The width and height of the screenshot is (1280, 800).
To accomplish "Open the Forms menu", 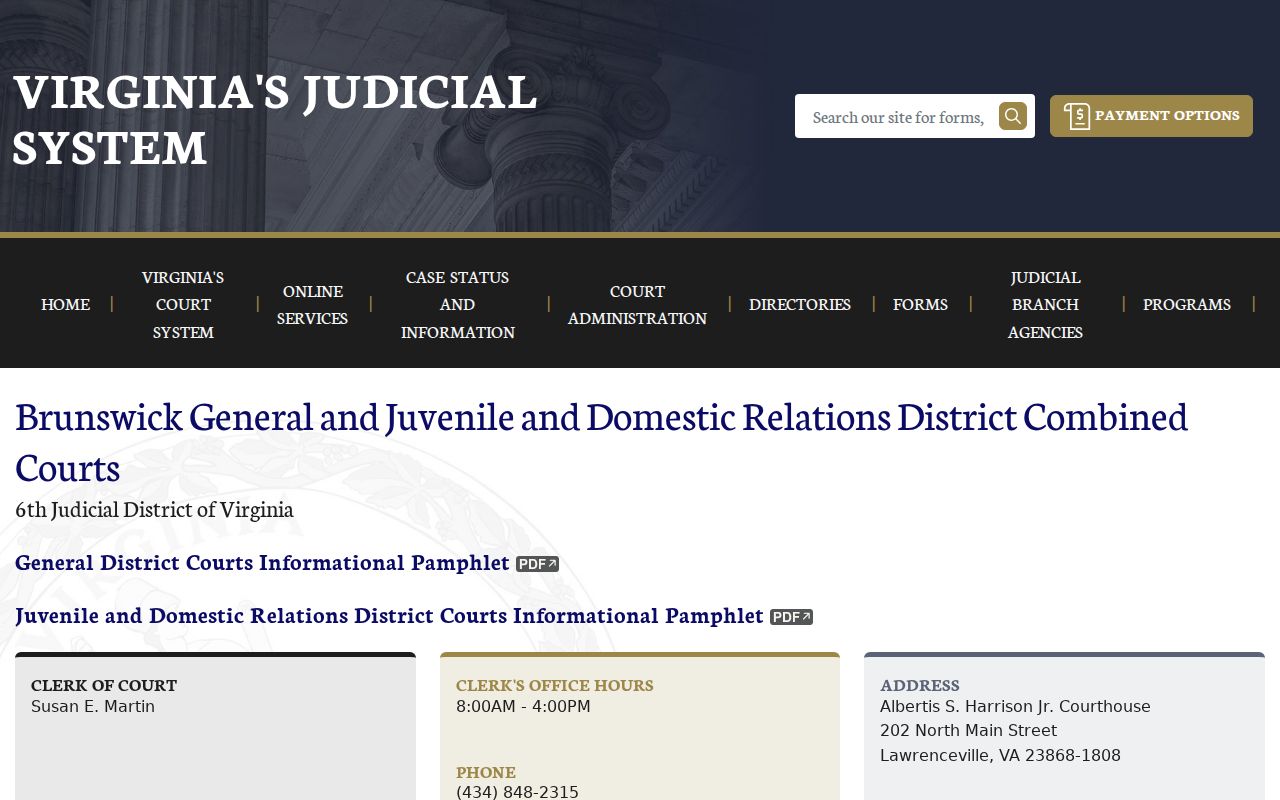I will (x=920, y=304).
